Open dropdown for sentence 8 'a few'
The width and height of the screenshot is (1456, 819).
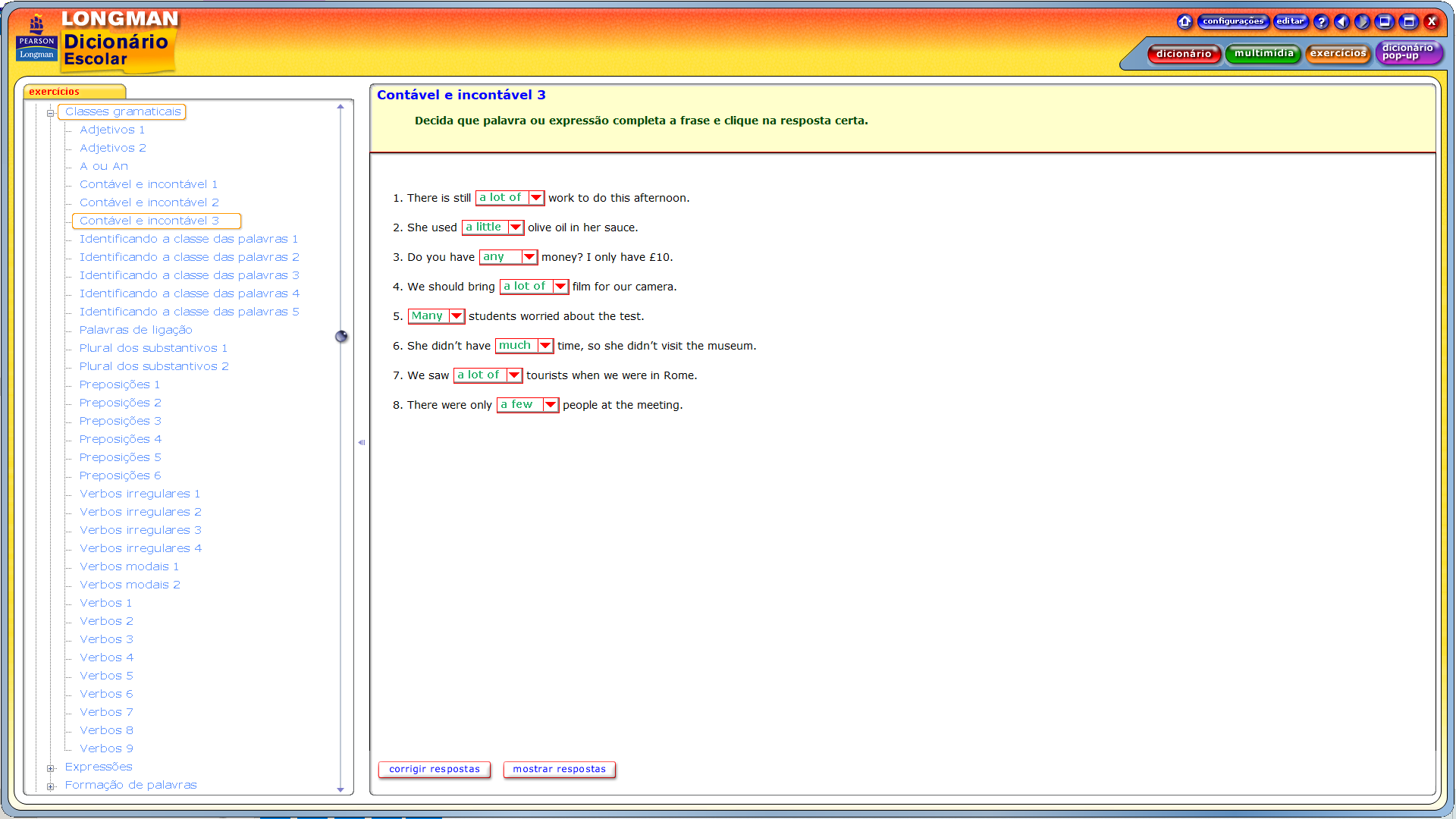[x=551, y=405]
